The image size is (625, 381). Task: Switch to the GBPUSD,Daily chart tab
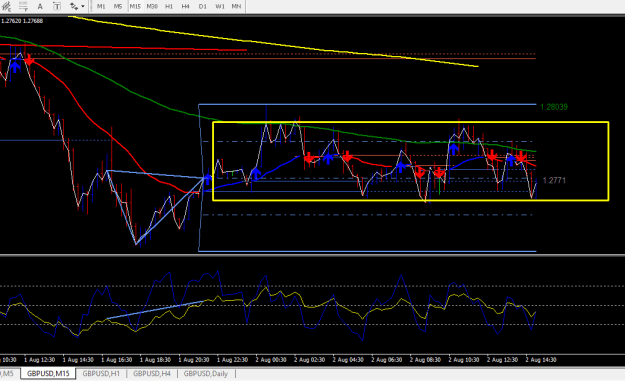coord(206,374)
